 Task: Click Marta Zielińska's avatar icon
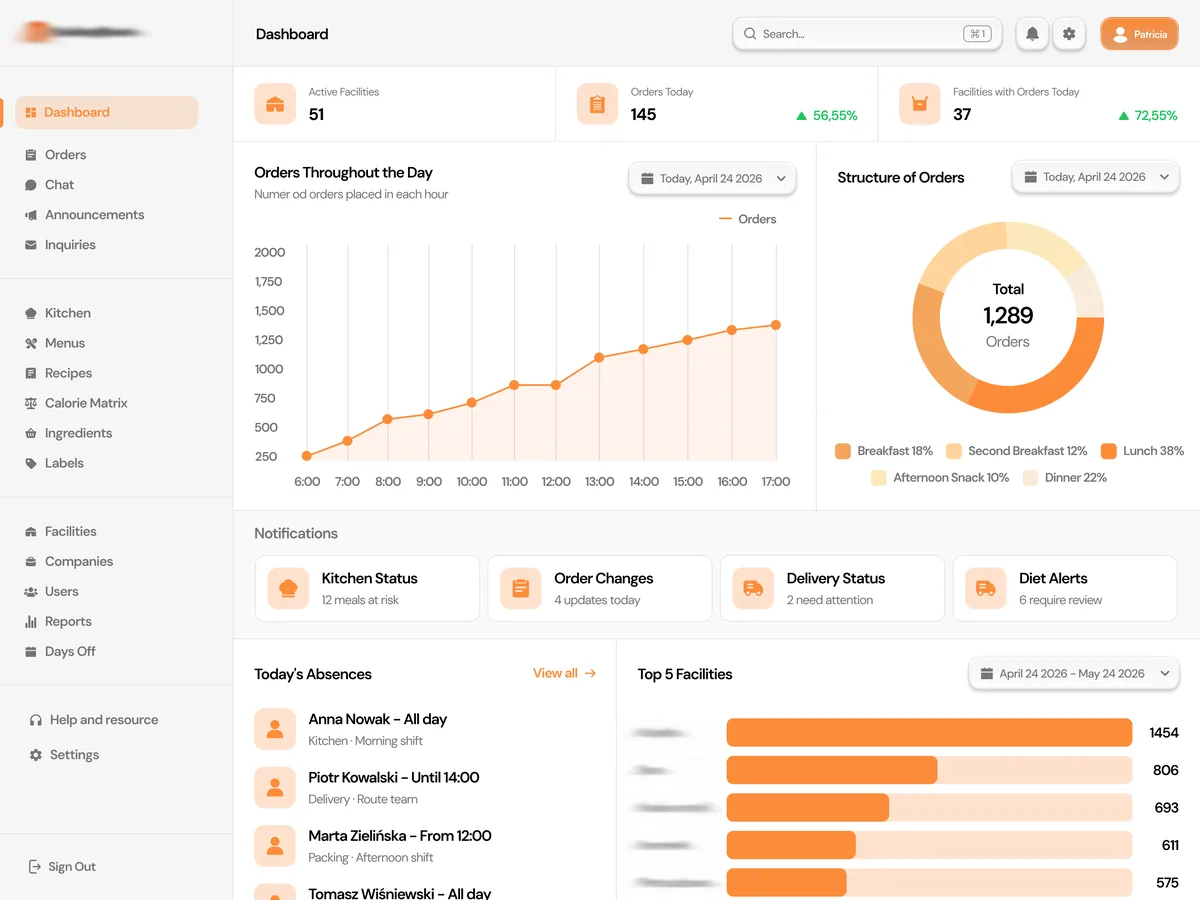[x=275, y=845]
